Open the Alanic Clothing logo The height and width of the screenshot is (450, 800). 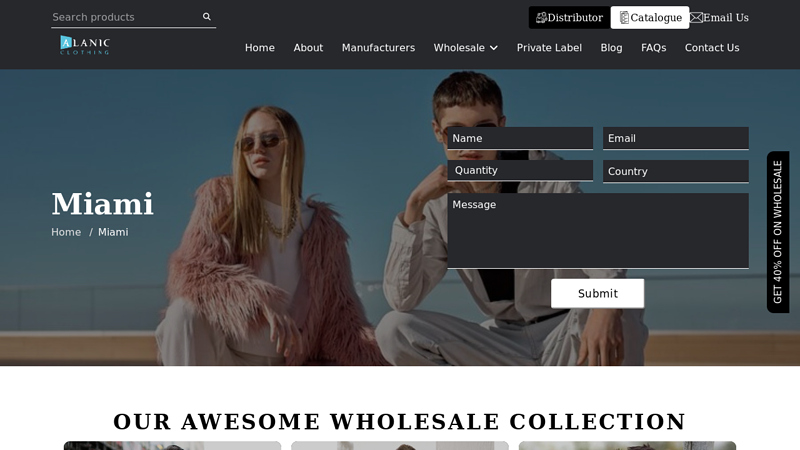[x=85, y=45]
